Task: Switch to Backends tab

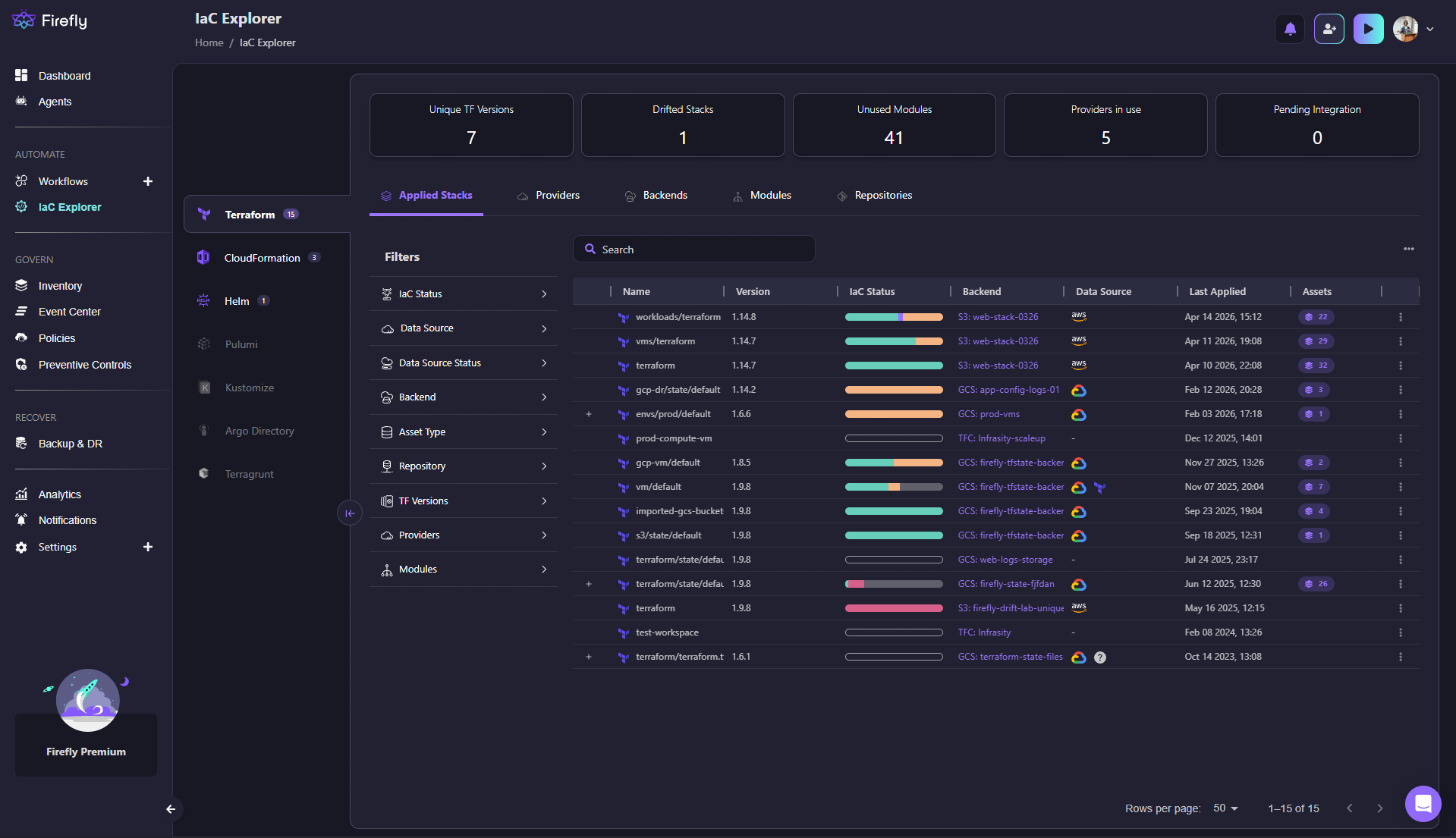Action: click(x=656, y=196)
